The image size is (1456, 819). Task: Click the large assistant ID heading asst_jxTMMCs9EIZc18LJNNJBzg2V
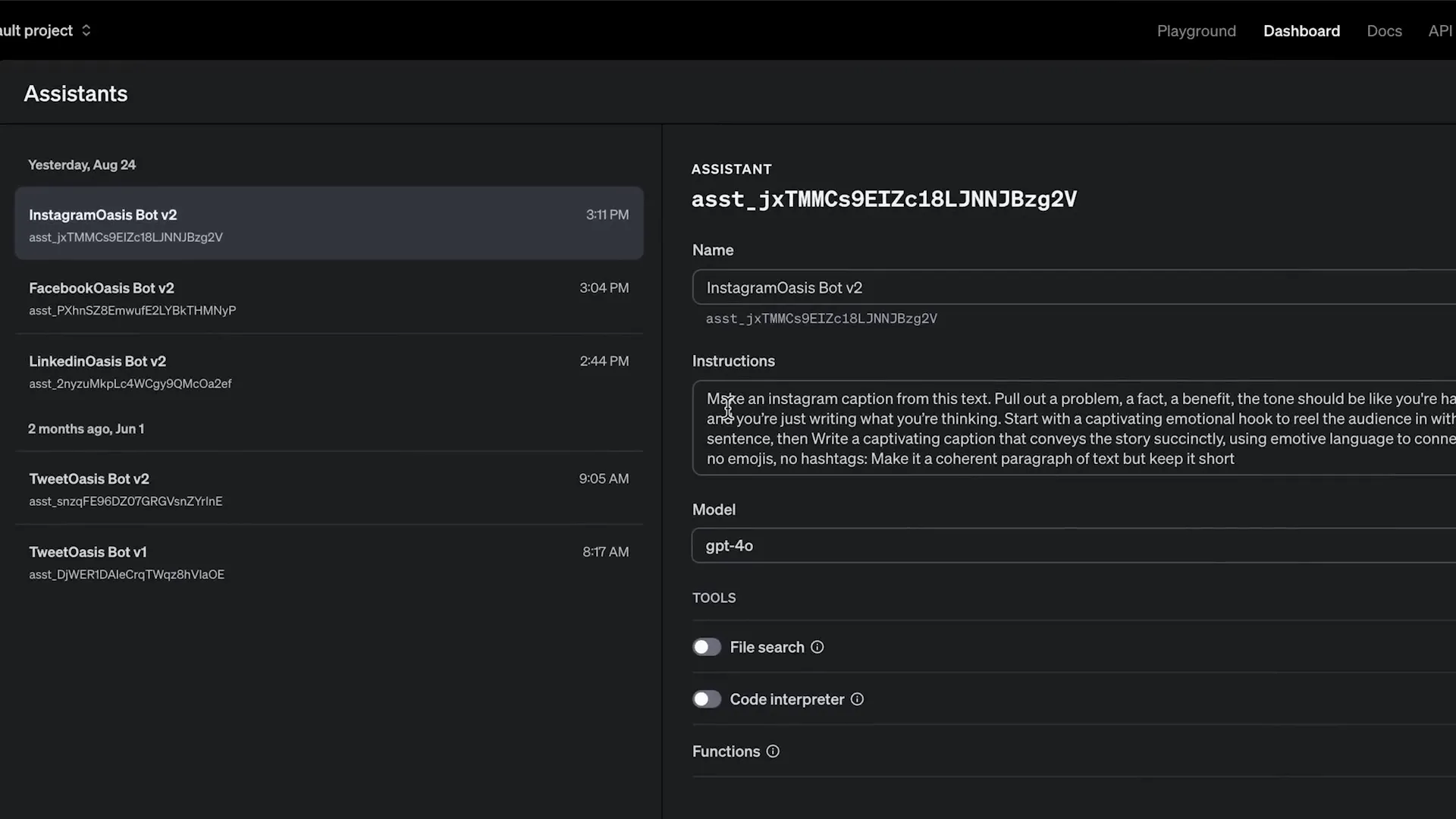tap(884, 199)
